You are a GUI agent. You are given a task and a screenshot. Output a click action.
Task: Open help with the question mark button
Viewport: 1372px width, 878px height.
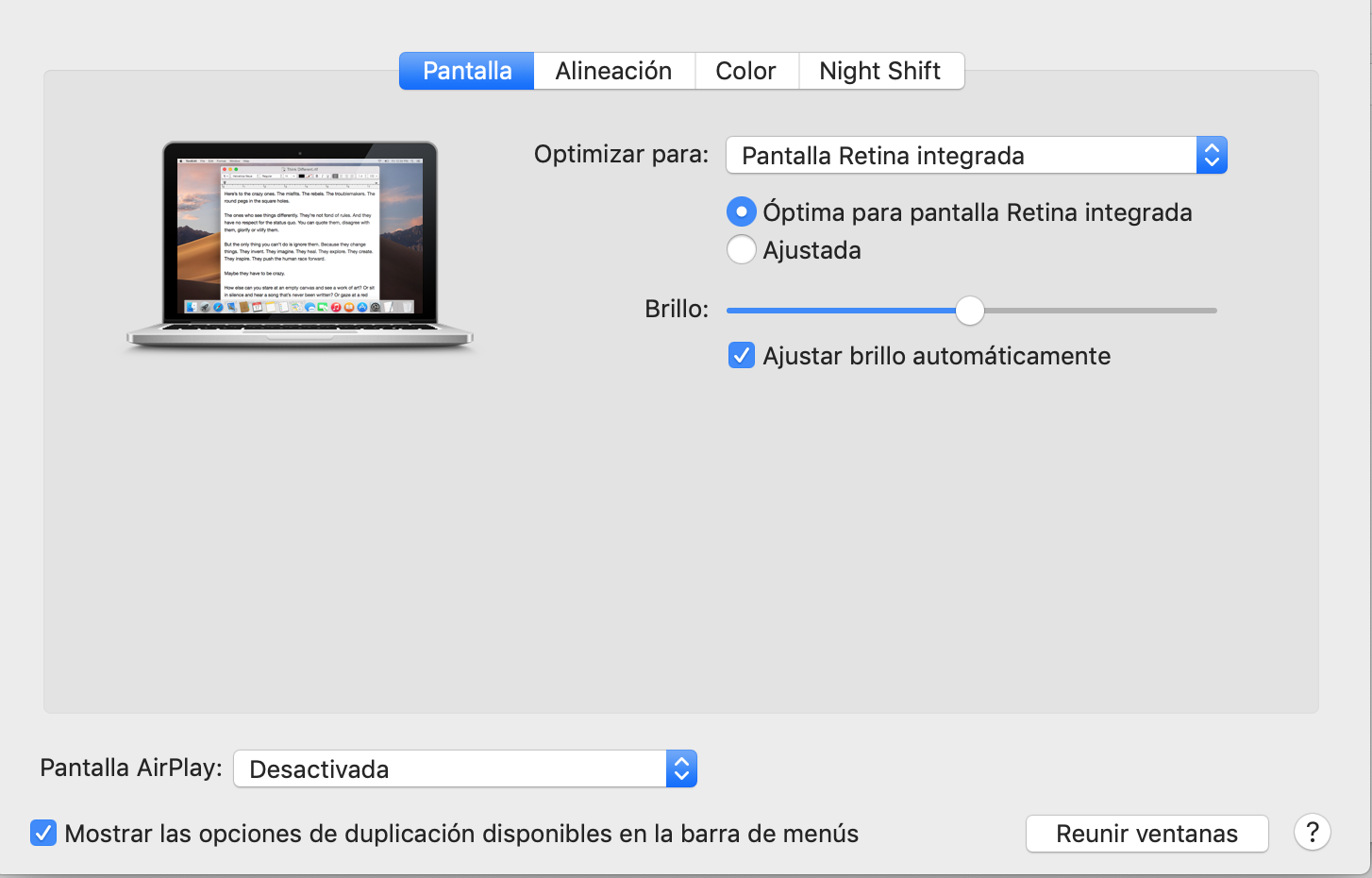(1313, 833)
